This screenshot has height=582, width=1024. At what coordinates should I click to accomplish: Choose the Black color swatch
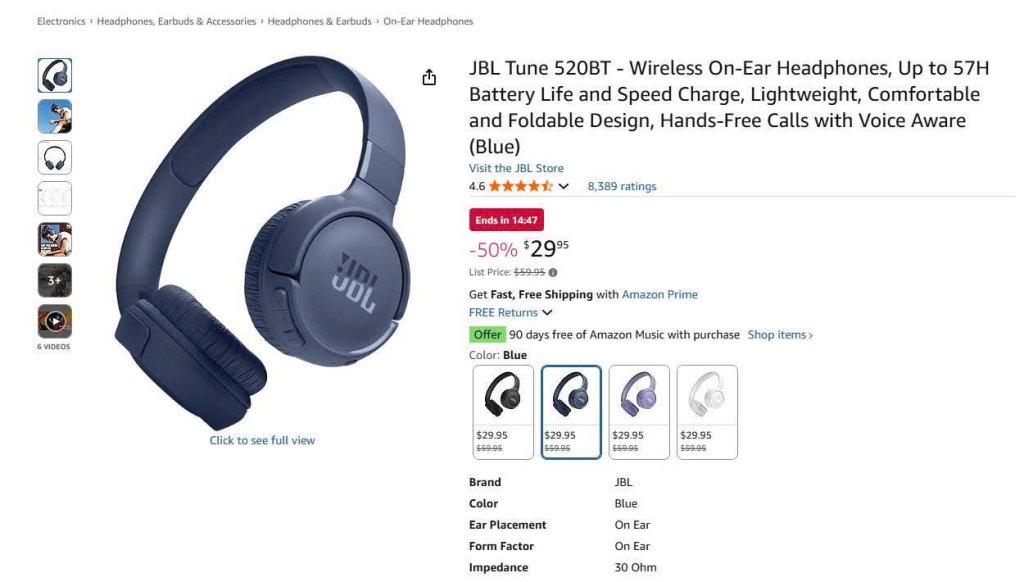[x=503, y=412]
